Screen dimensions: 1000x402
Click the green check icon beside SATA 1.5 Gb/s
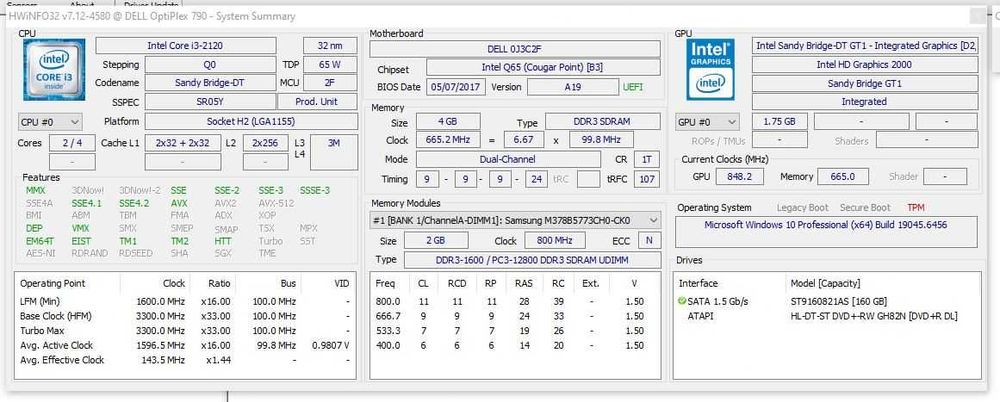point(682,301)
